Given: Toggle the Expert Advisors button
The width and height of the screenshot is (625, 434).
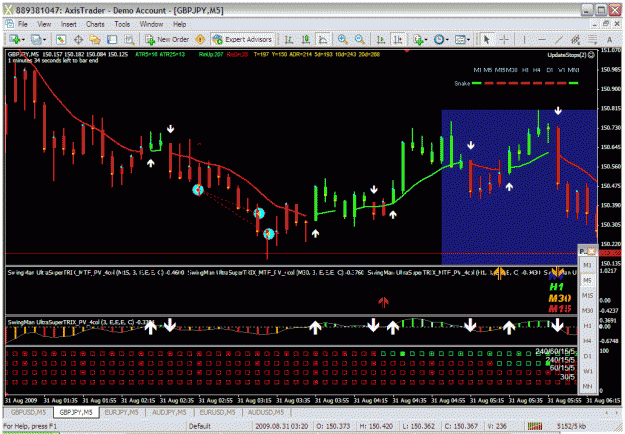Looking at the screenshot, I should click(x=242, y=39).
